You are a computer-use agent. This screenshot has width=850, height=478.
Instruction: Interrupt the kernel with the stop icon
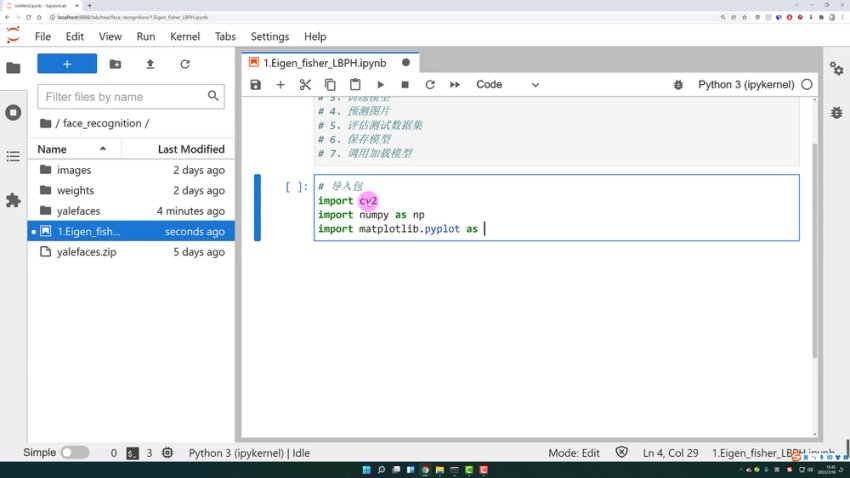405,85
